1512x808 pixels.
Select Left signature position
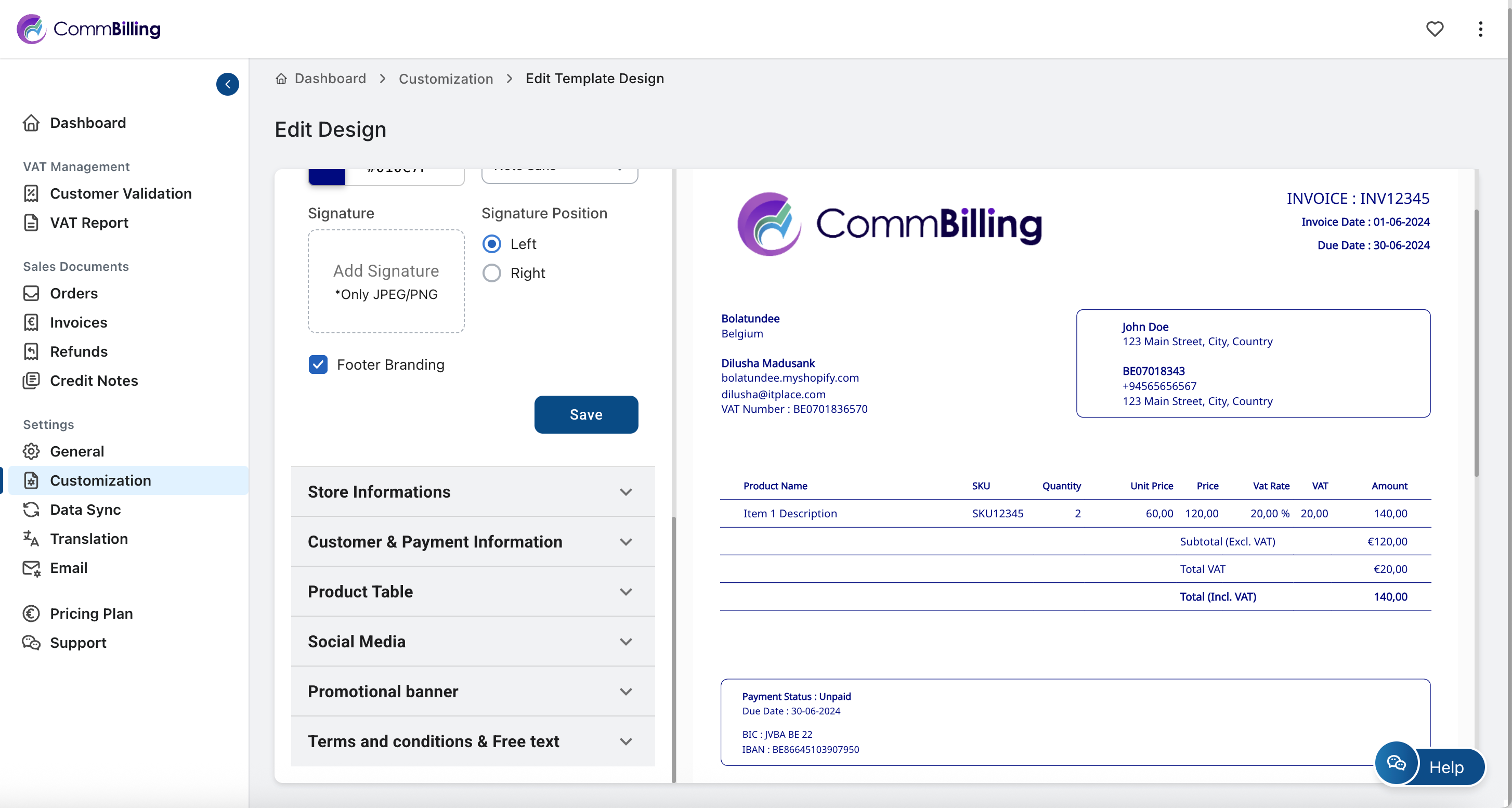point(491,243)
